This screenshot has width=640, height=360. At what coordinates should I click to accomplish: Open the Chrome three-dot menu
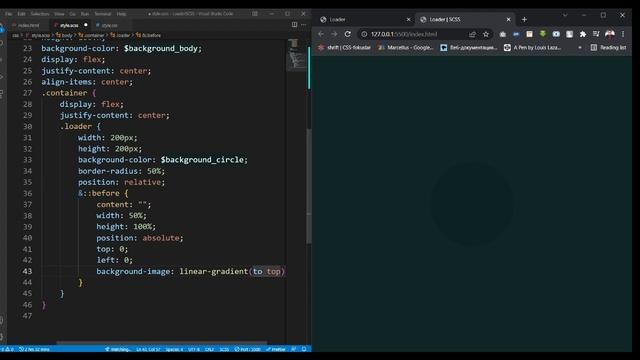click(x=623, y=34)
